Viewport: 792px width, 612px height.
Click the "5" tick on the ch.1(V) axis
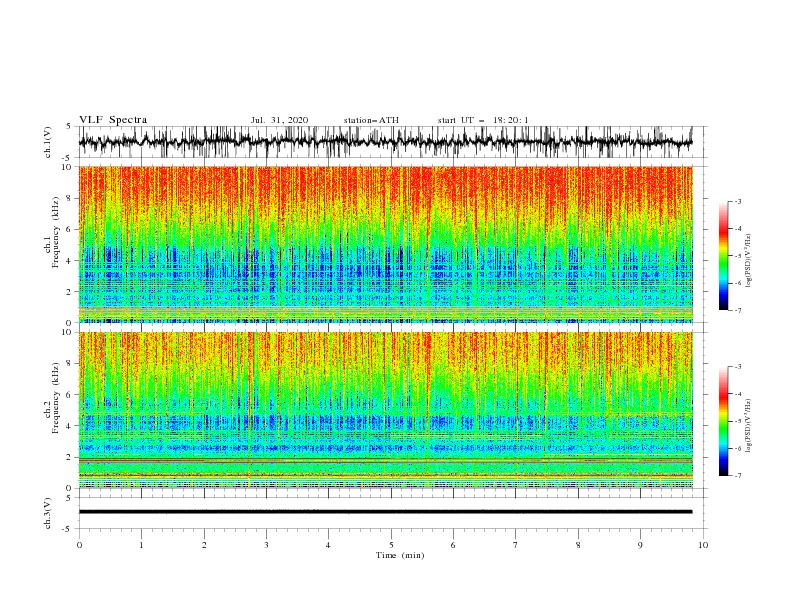pos(70,126)
